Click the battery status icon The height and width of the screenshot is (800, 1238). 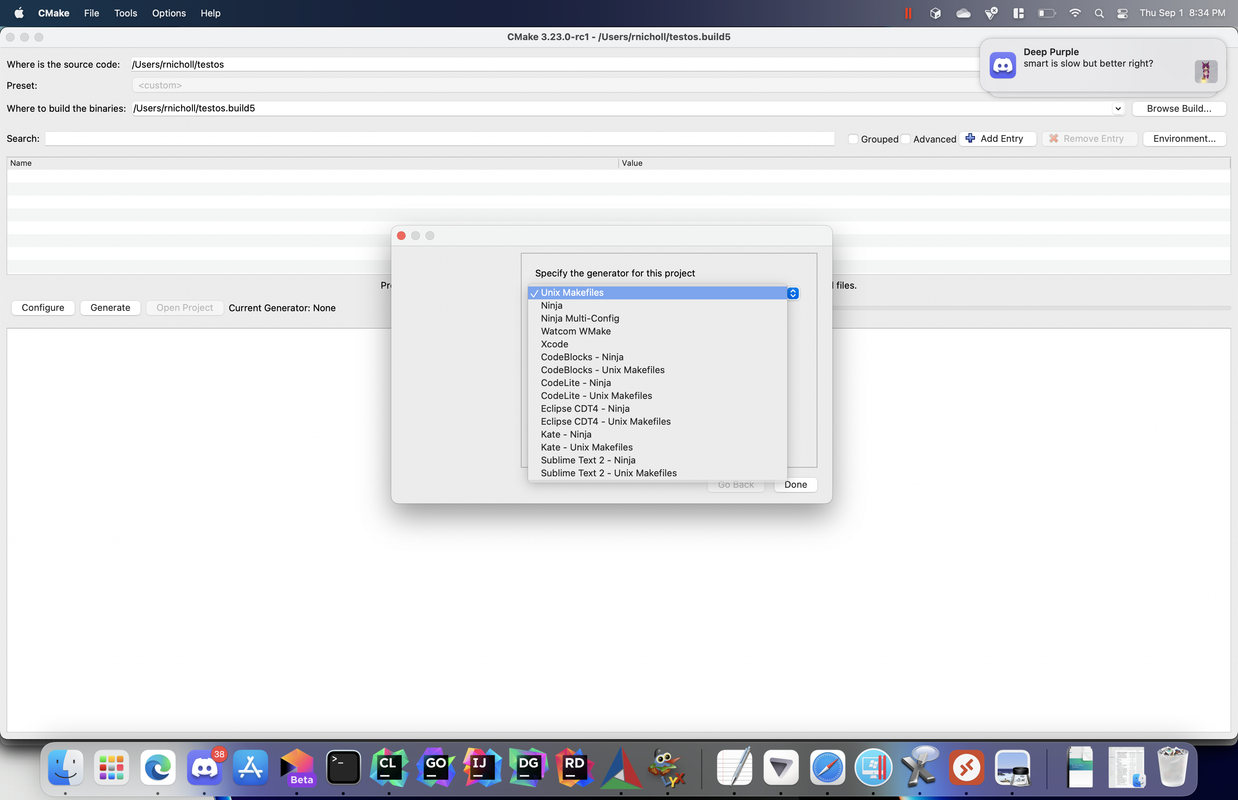tap(1047, 13)
